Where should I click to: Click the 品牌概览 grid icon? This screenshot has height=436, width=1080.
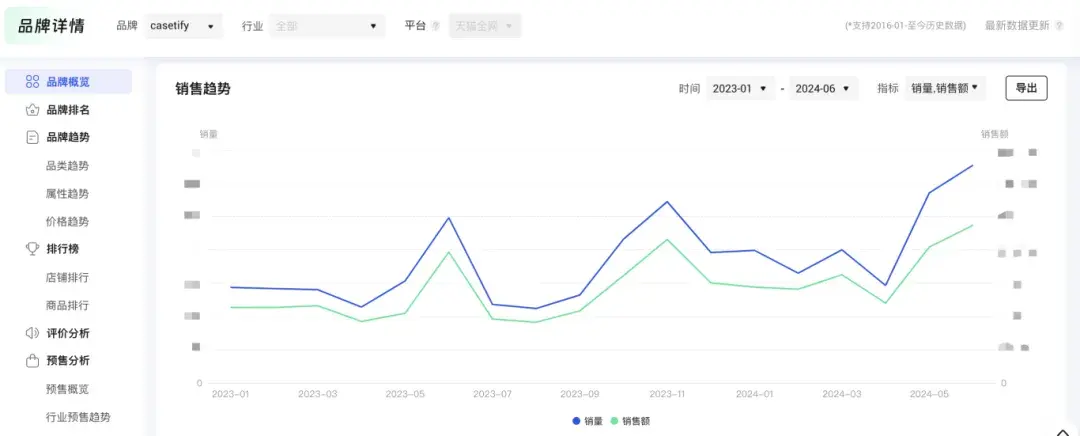pos(33,82)
